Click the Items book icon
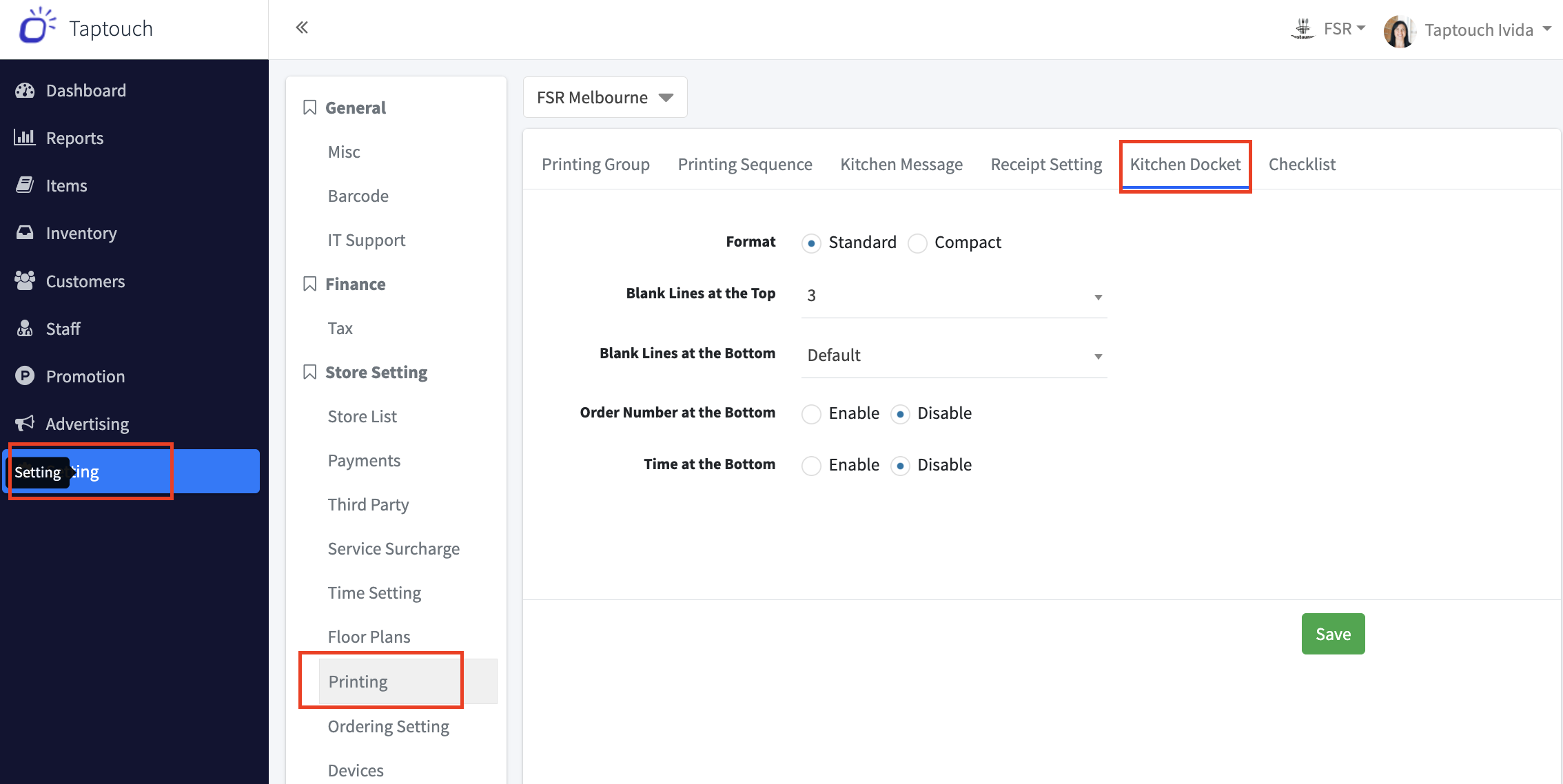This screenshot has width=1563, height=784. click(x=25, y=185)
